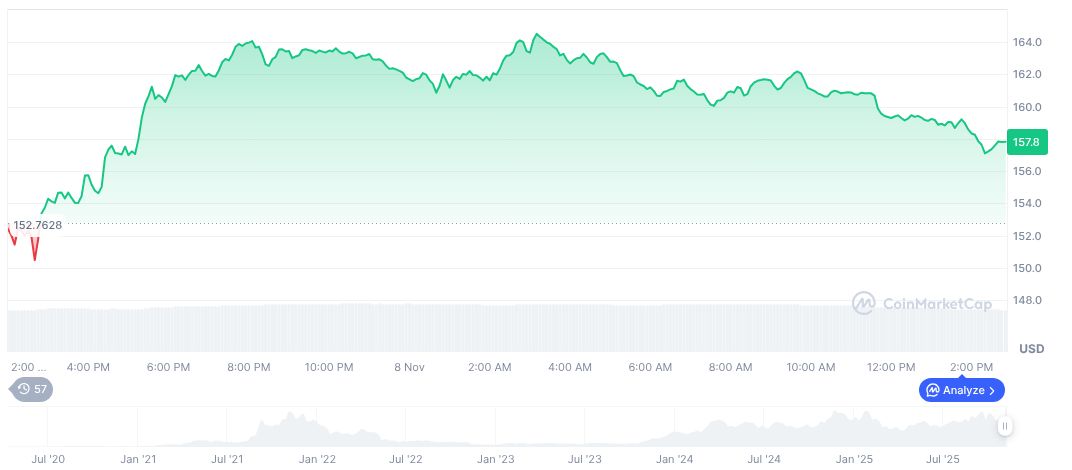Click the 150.0 price axis label

coord(1029,268)
